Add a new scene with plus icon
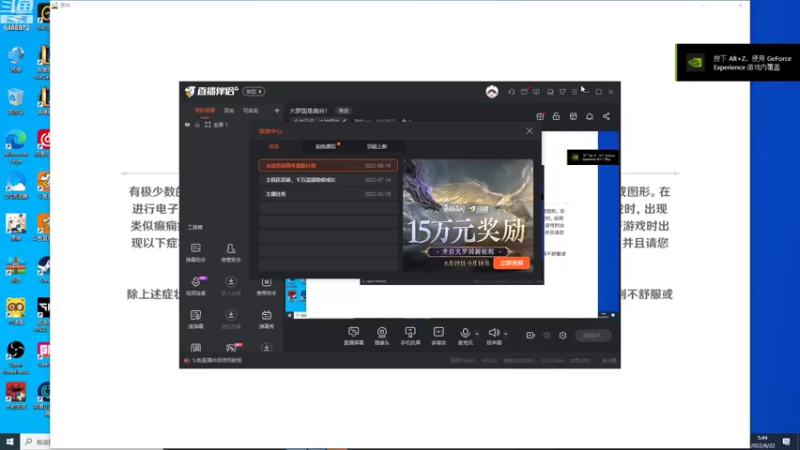 (x=277, y=111)
